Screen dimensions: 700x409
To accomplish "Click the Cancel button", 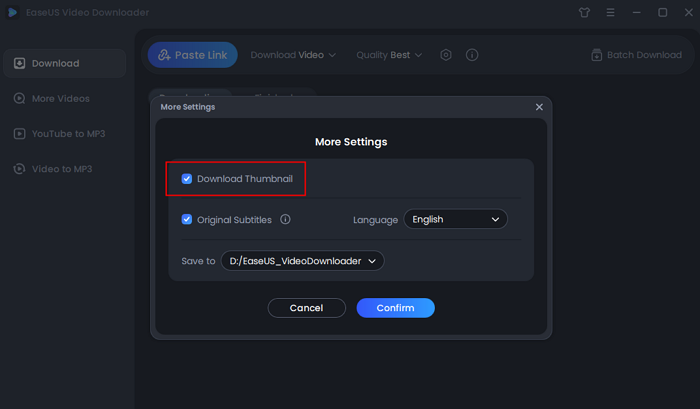I will 306,308.
